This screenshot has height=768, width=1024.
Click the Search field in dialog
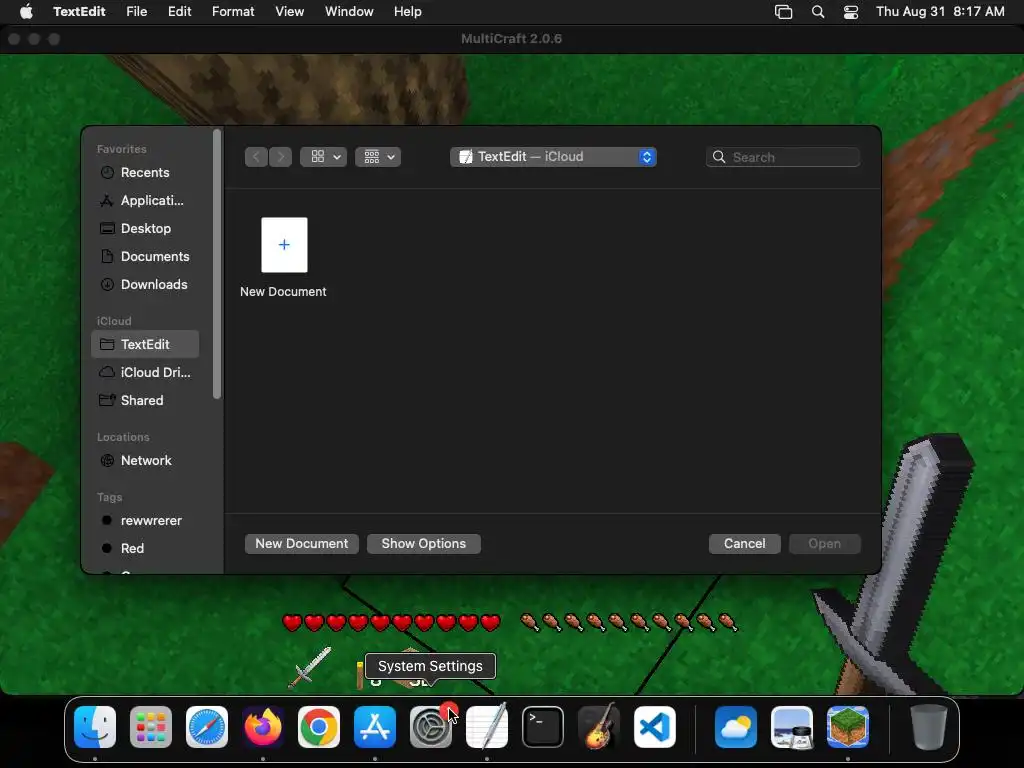point(783,157)
